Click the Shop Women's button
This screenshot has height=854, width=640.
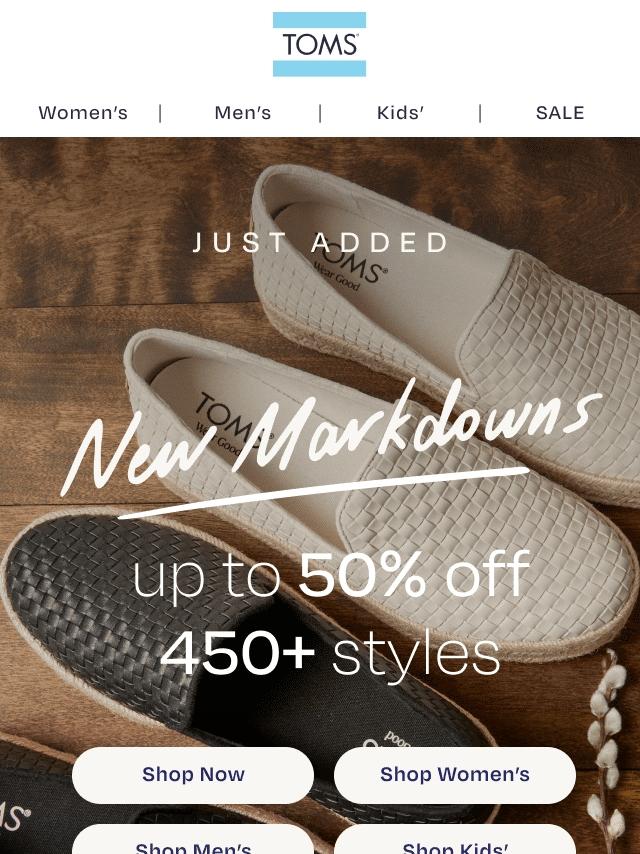(455, 774)
